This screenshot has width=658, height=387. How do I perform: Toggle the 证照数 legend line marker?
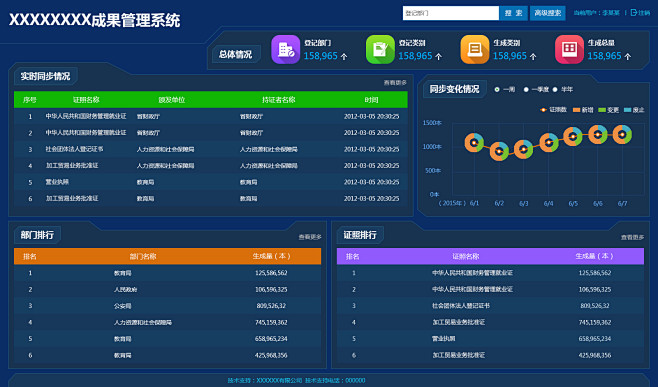(543, 110)
